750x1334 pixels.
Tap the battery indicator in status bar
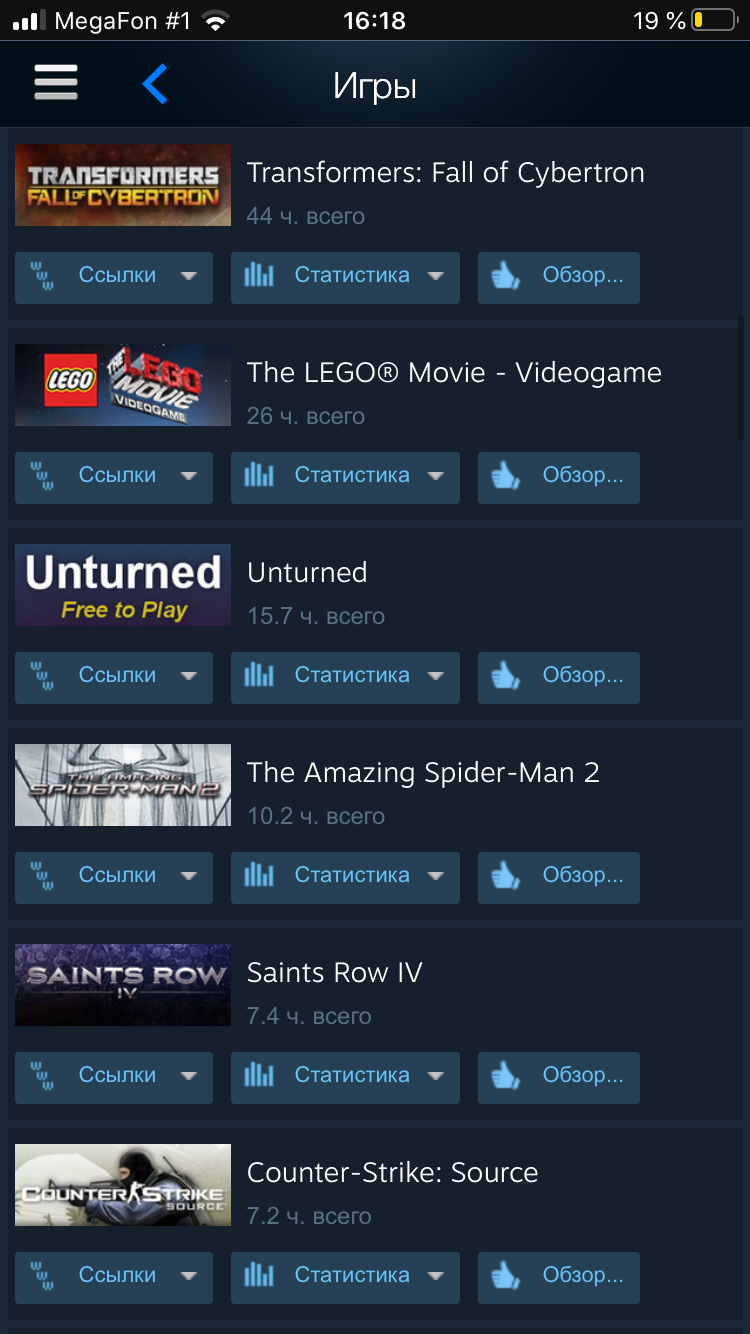712,20
